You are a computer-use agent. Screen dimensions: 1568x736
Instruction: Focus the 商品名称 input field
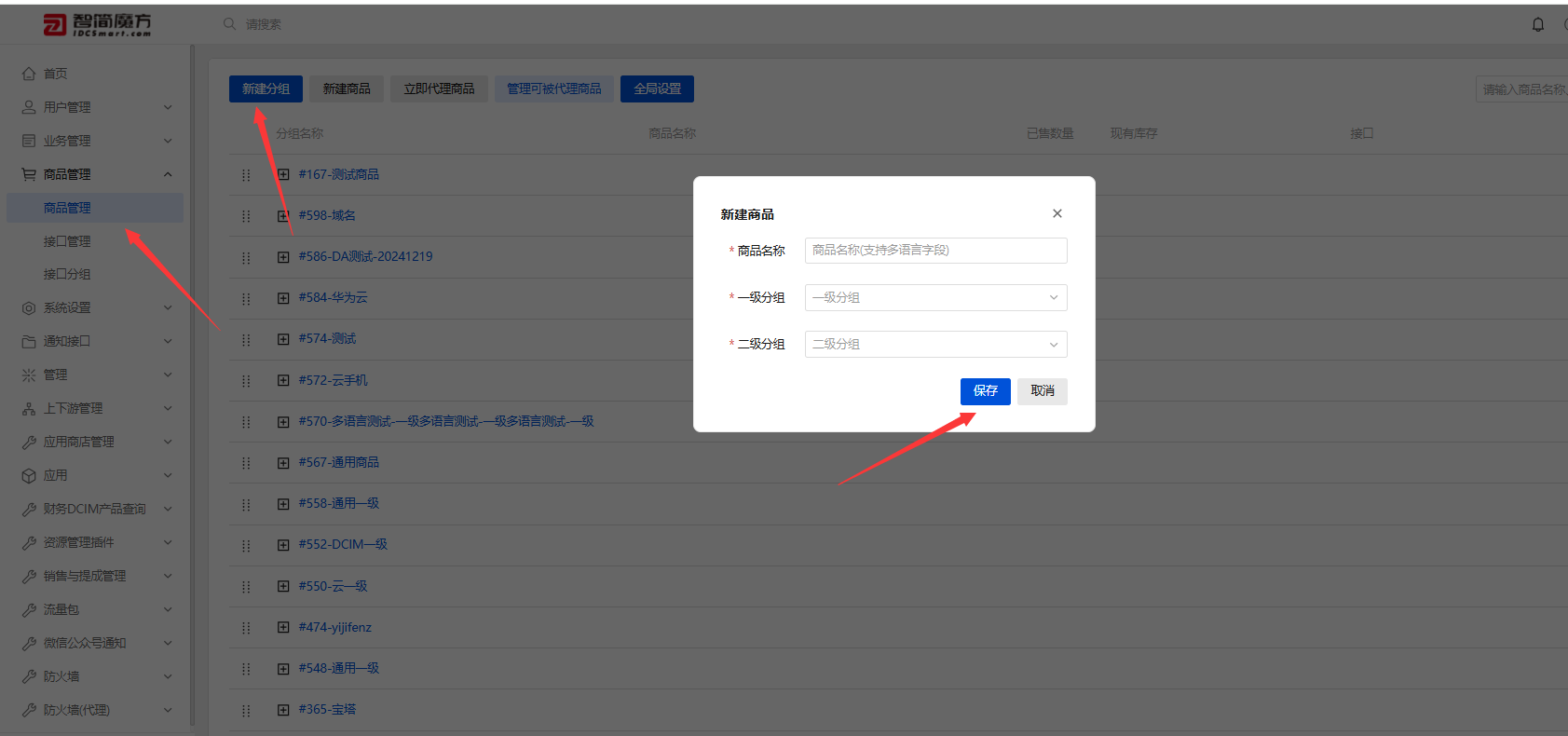pos(935,251)
